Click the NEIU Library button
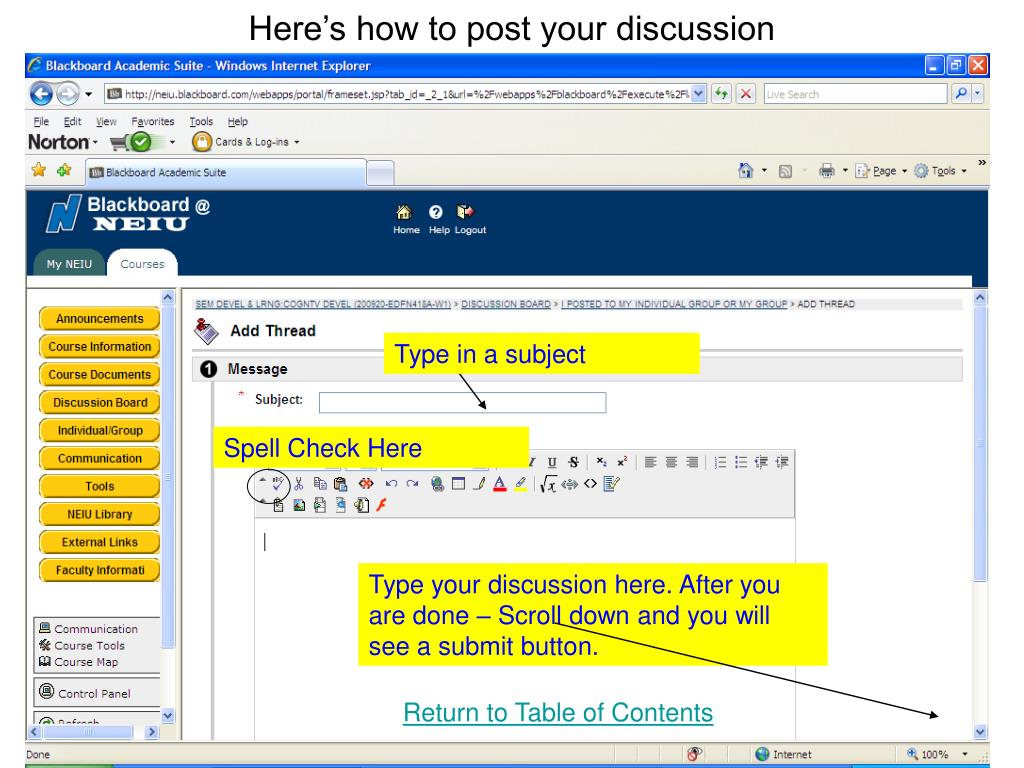The width and height of the screenshot is (1024, 768). pyautogui.click(x=99, y=515)
